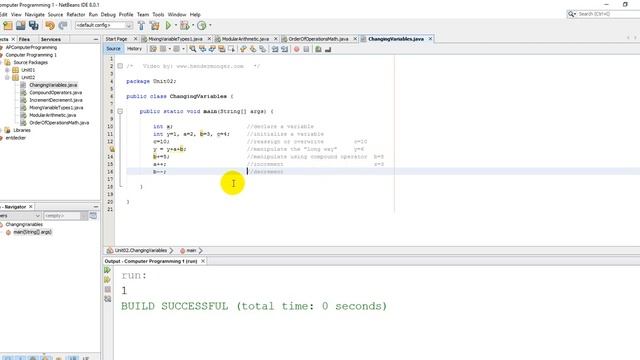Click the Shift Line Left icon
Image resolution: width=640 pixels, height=360 pixels.
pyautogui.click(x=275, y=49)
